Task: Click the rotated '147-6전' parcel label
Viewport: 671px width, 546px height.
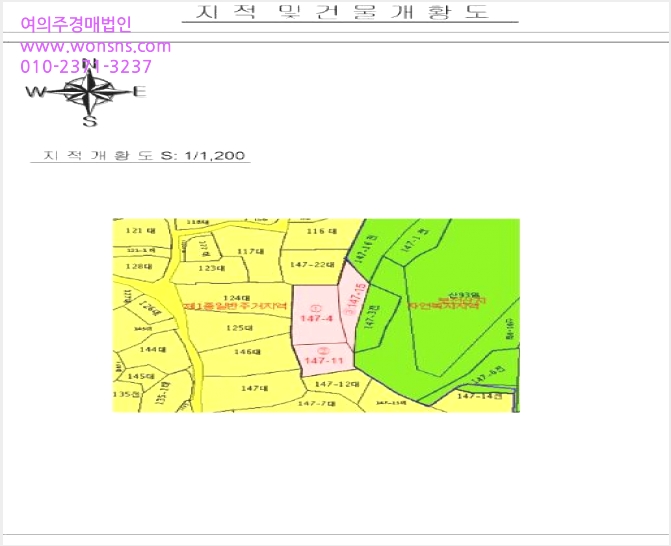Action: [x=488, y=375]
